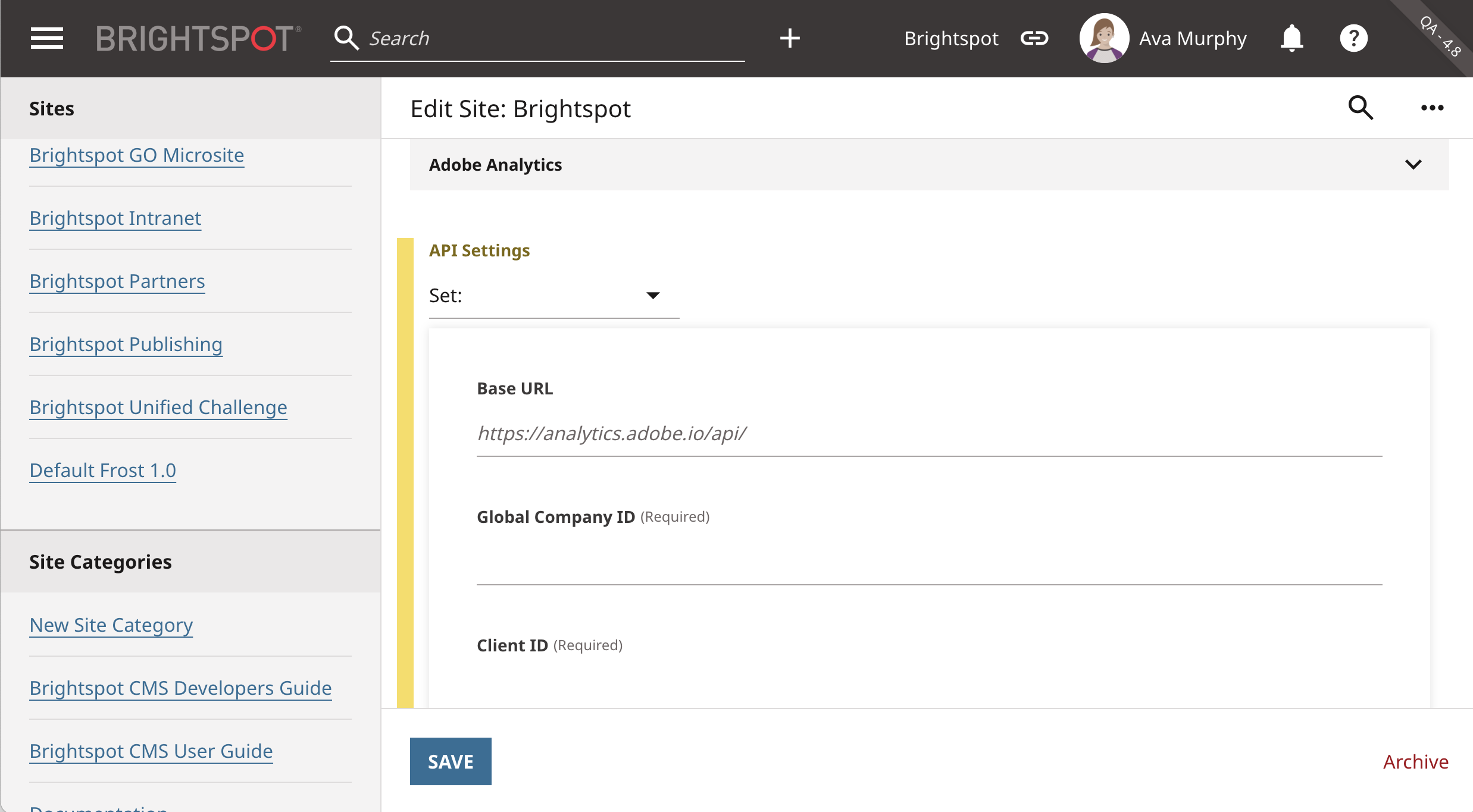This screenshot has width=1473, height=812.
Task: Click the Brightspot logo
Action: point(199,39)
